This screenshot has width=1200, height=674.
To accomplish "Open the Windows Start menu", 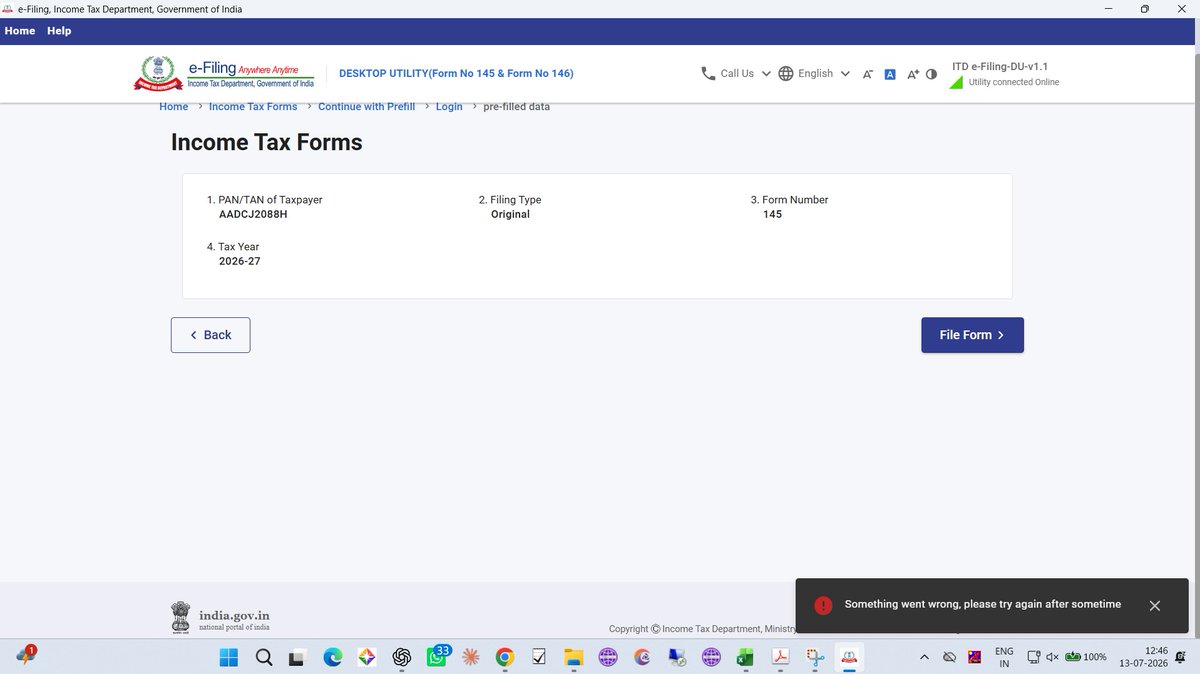I will (x=228, y=657).
